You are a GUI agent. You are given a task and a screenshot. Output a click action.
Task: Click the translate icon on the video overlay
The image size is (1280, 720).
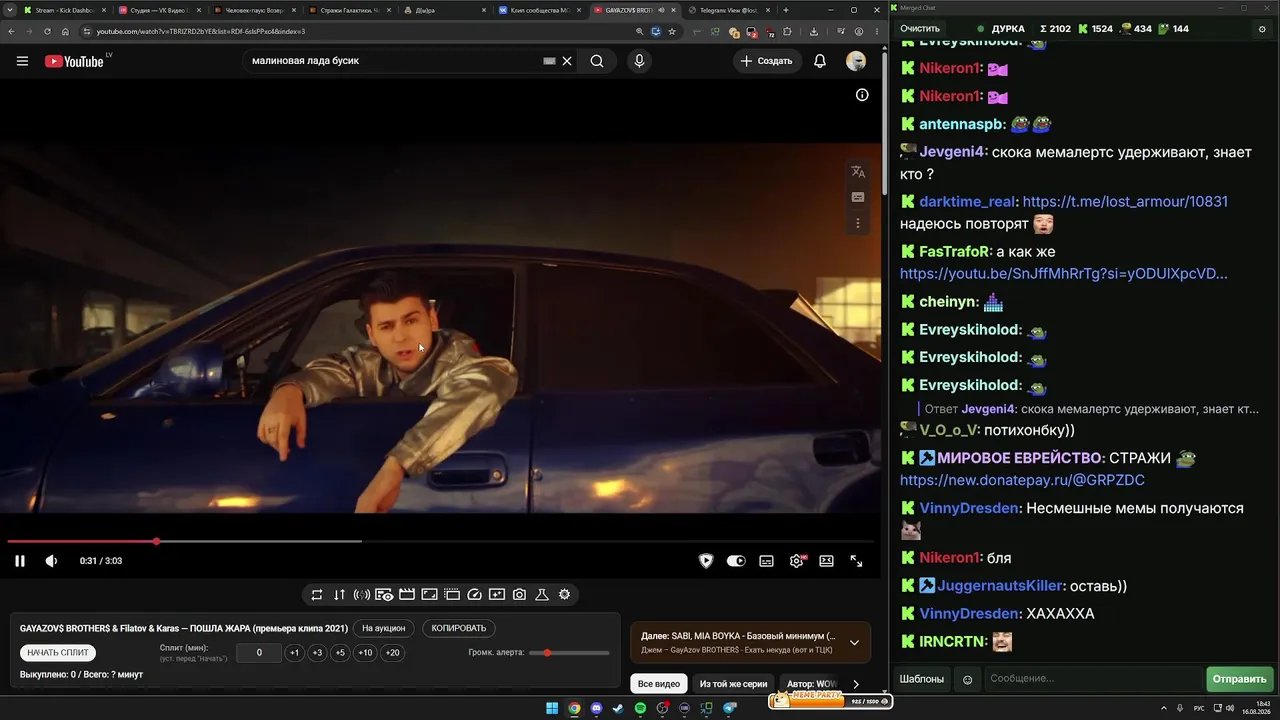tap(858, 172)
